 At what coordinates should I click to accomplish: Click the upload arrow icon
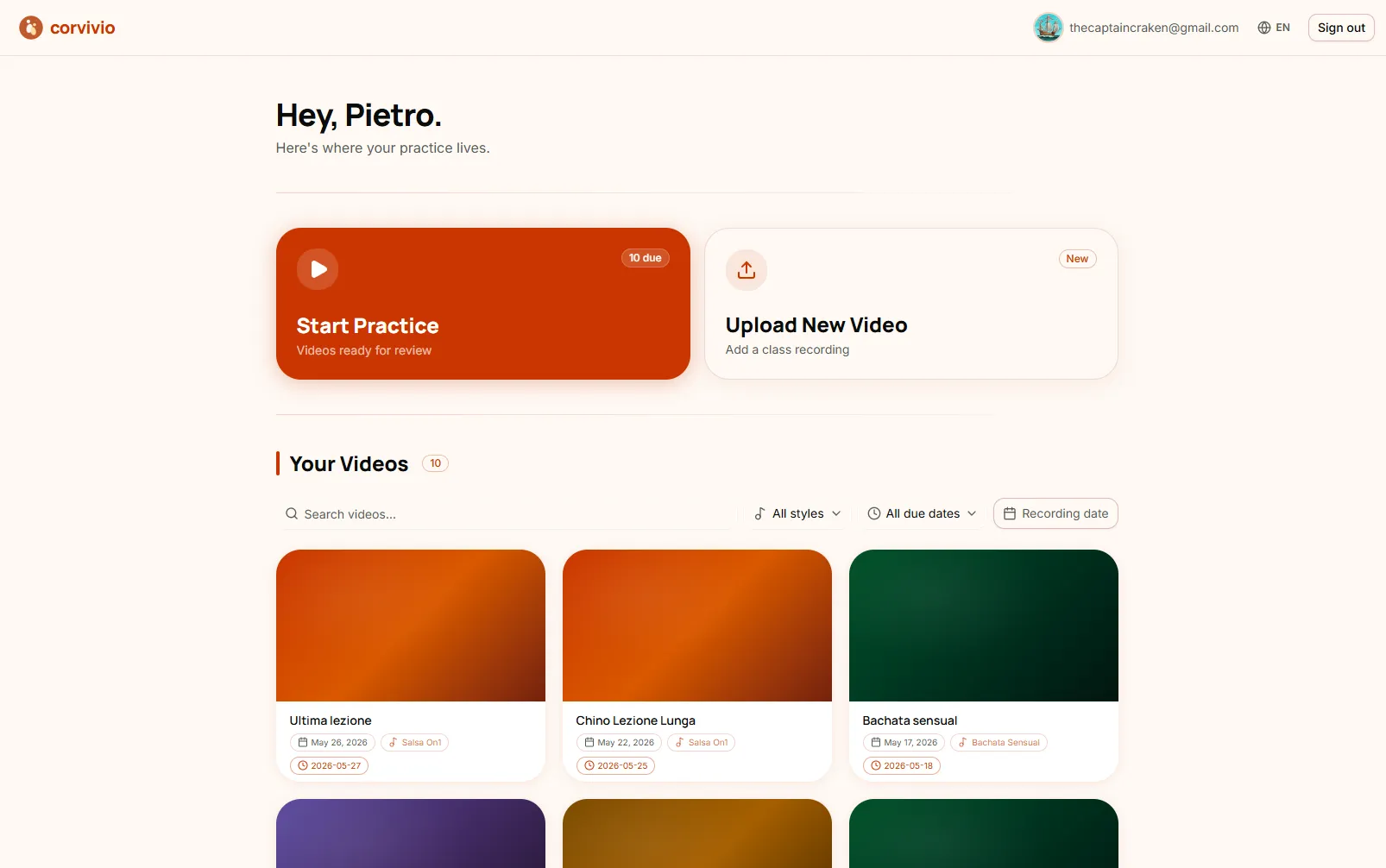pos(747,270)
